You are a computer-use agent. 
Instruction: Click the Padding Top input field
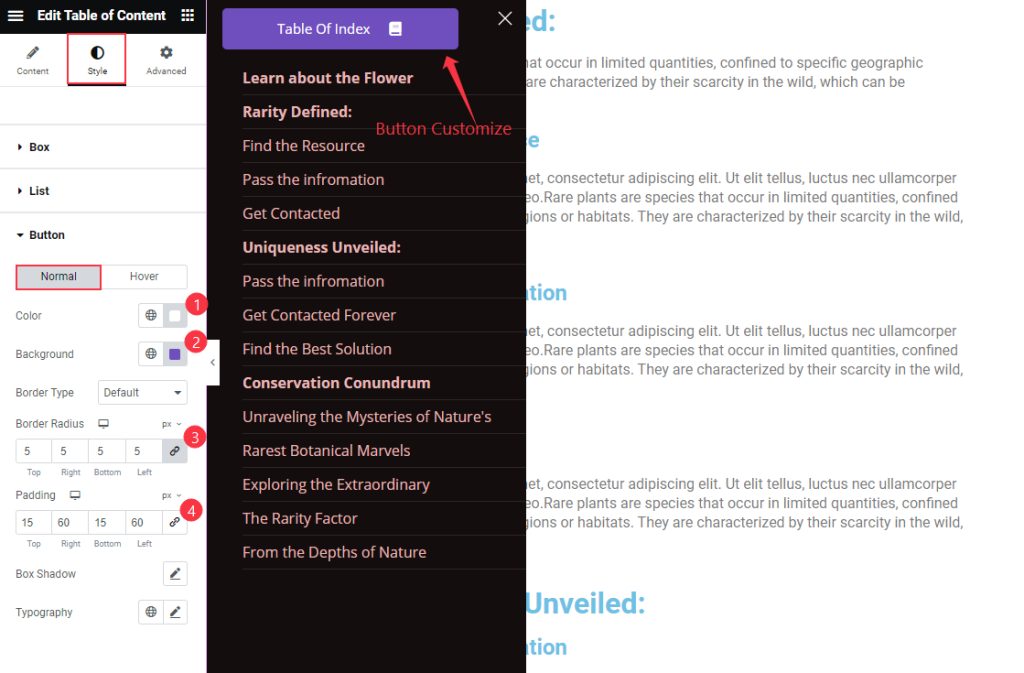pos(33,522)
